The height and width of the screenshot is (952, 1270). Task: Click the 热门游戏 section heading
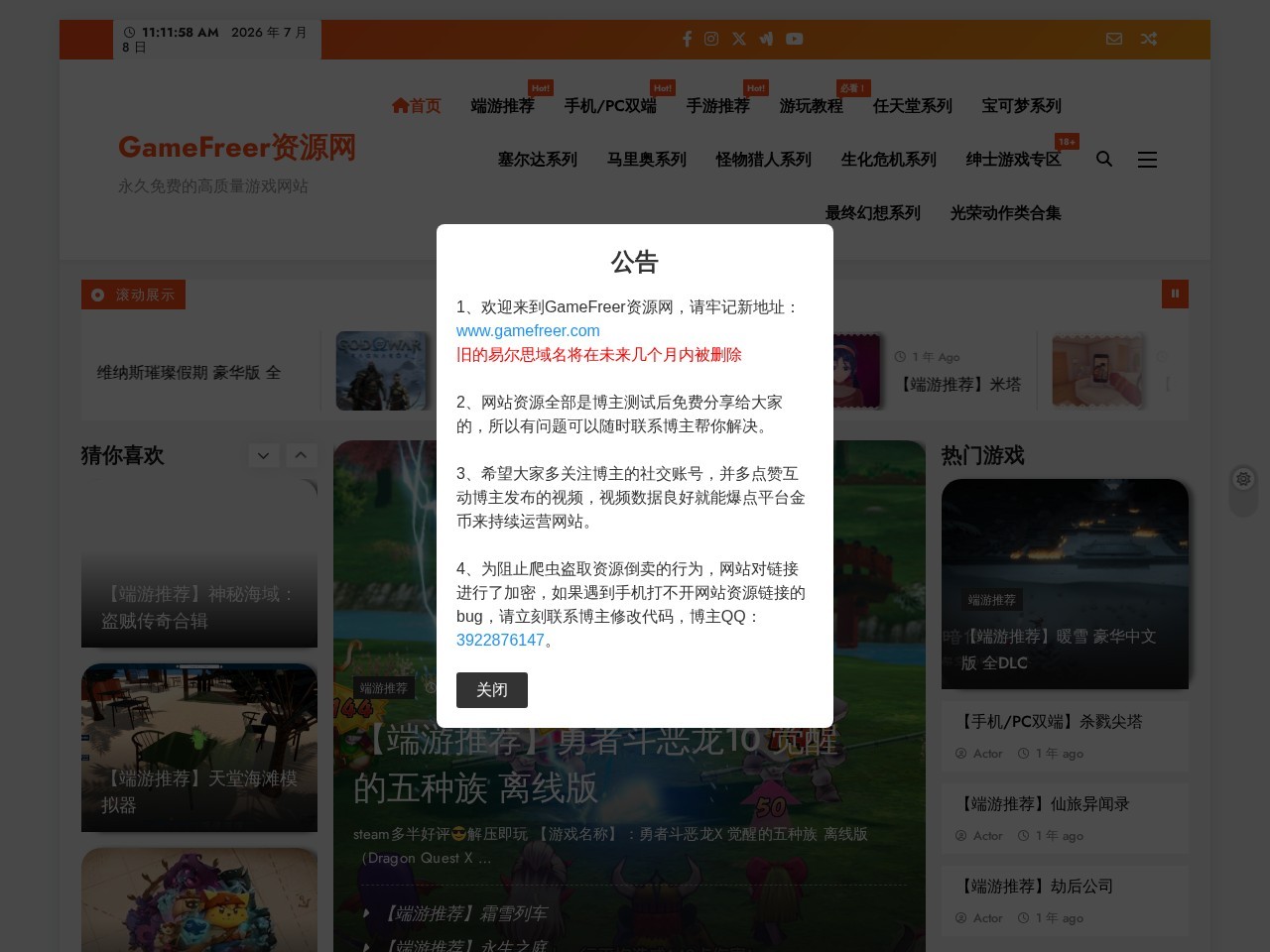(x=983, y=455)
